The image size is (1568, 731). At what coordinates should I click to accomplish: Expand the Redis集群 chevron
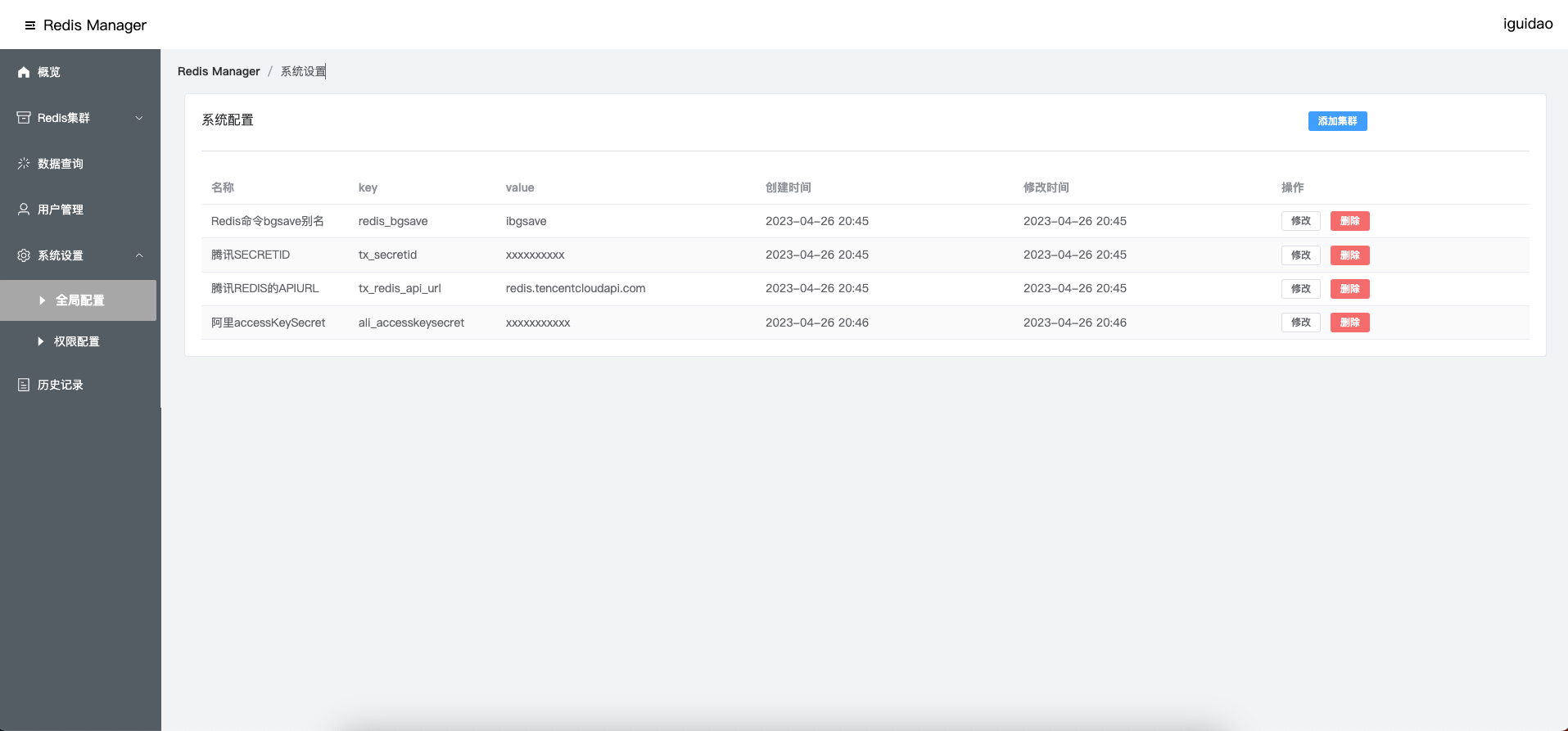click(139, 118)
